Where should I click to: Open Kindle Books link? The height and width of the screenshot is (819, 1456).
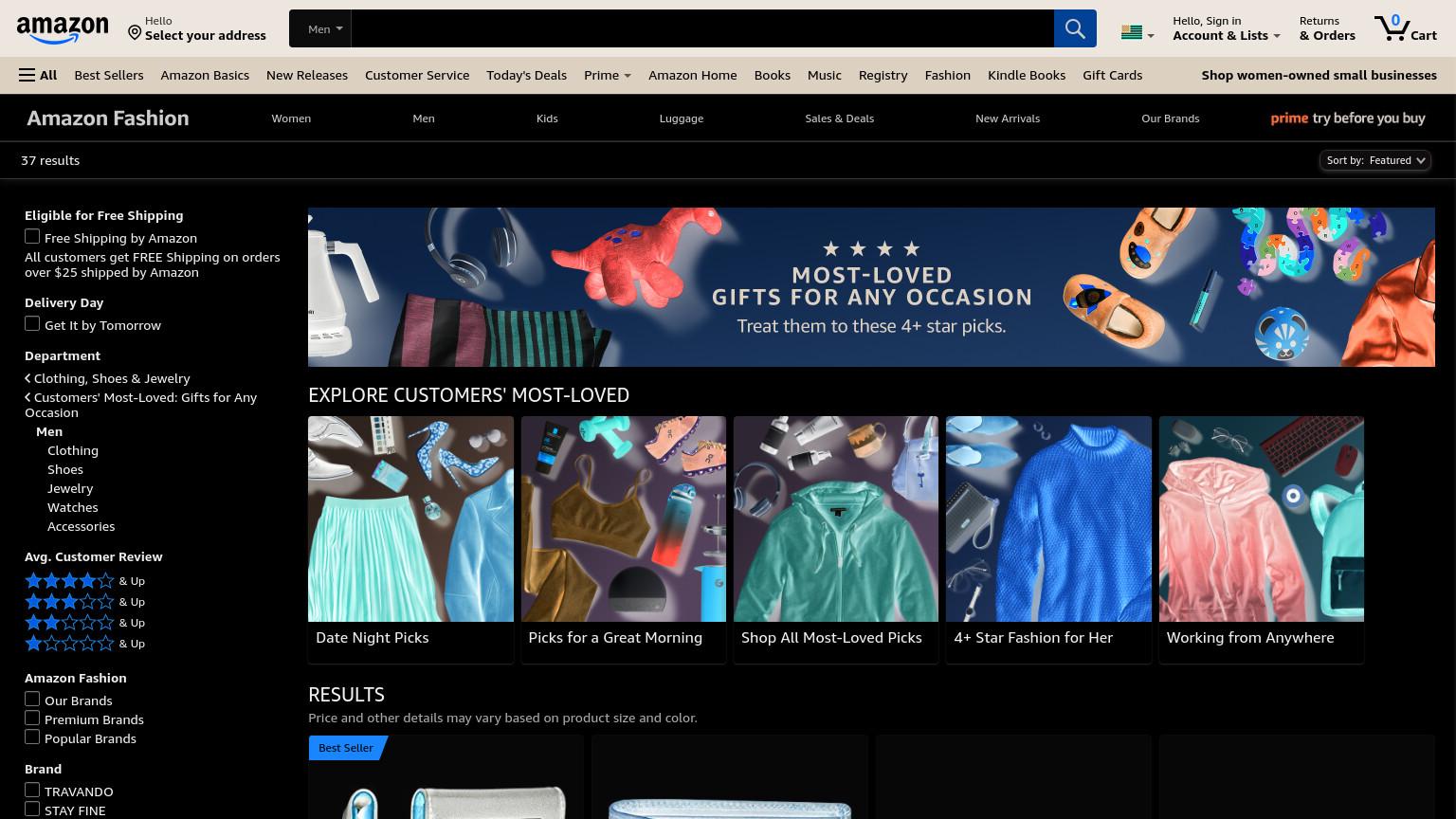tap(1027, 75)
